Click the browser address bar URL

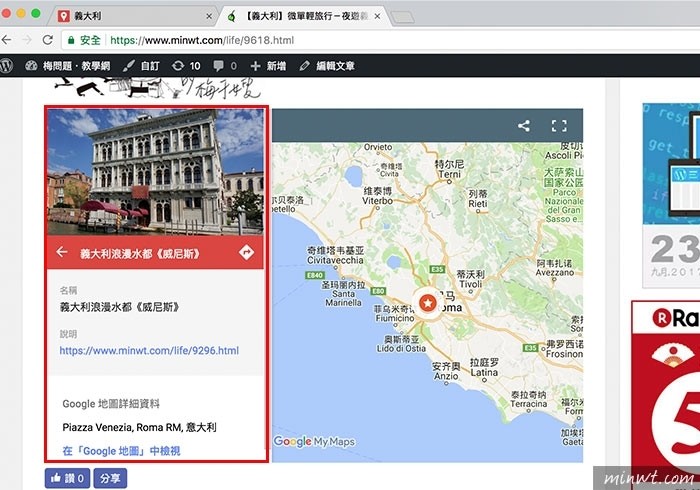[200, 40]
